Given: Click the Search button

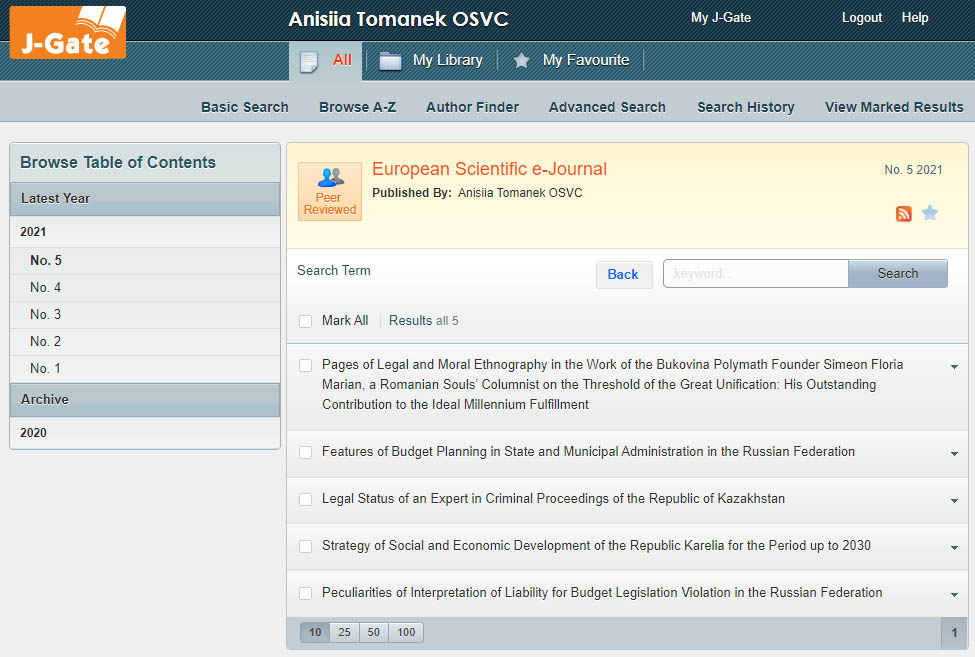Looking at the screenshot, I should [897, 274].
